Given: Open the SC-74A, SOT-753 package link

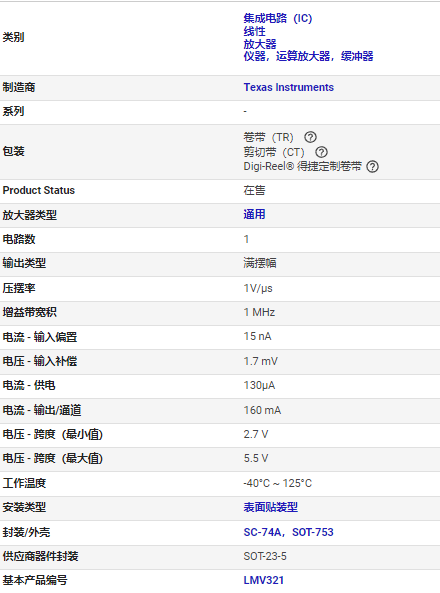Looking at the screenshot, I should (x=288, y=532).
